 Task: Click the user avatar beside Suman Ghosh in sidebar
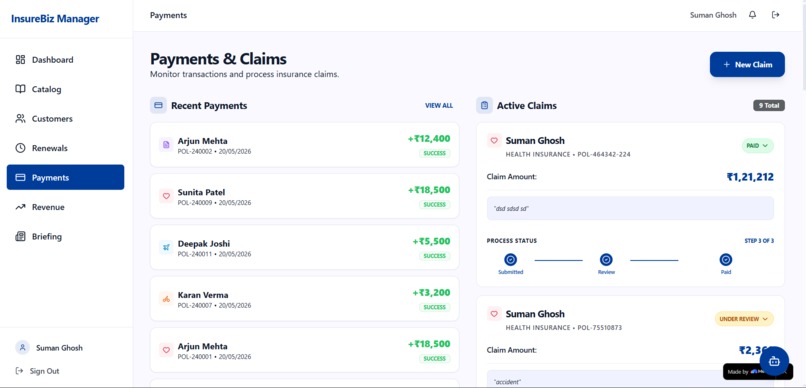[x=22, y=347]
